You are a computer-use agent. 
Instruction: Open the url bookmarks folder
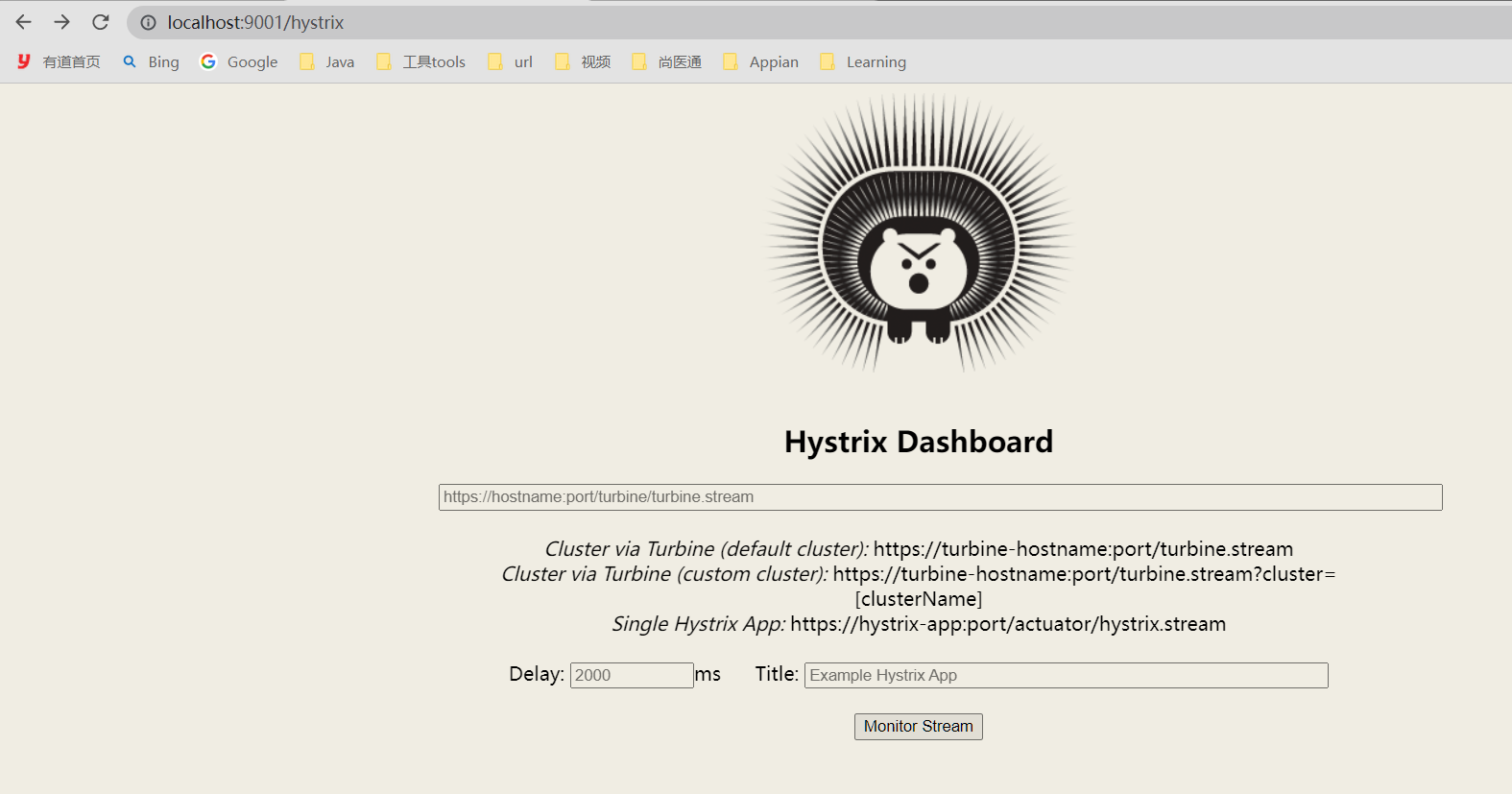pos(511,61)
